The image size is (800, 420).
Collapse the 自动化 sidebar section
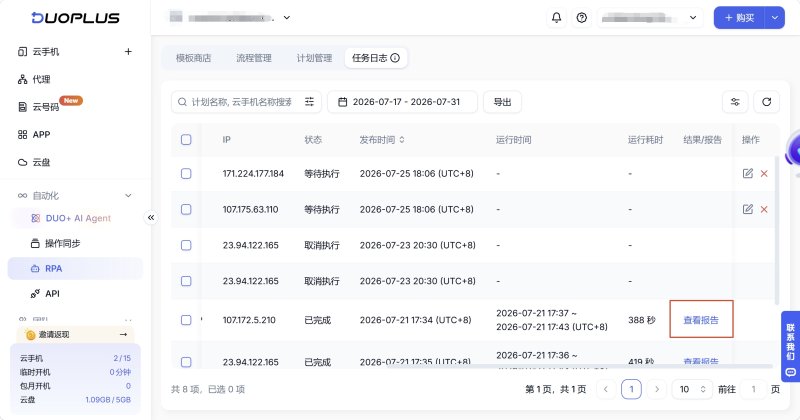(x=128, y=195)
